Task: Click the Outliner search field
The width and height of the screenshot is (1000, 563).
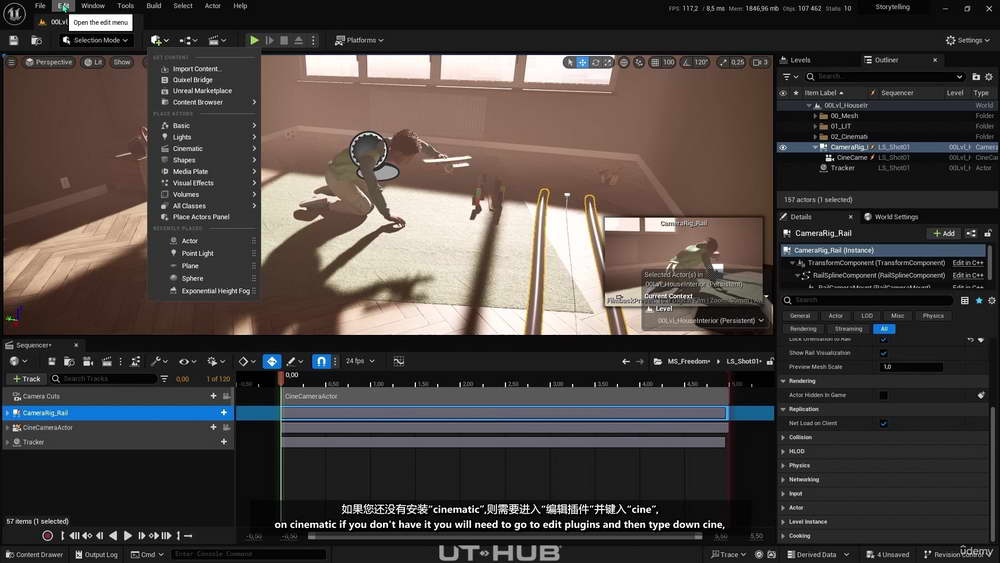Action: [x=884, y=77]
